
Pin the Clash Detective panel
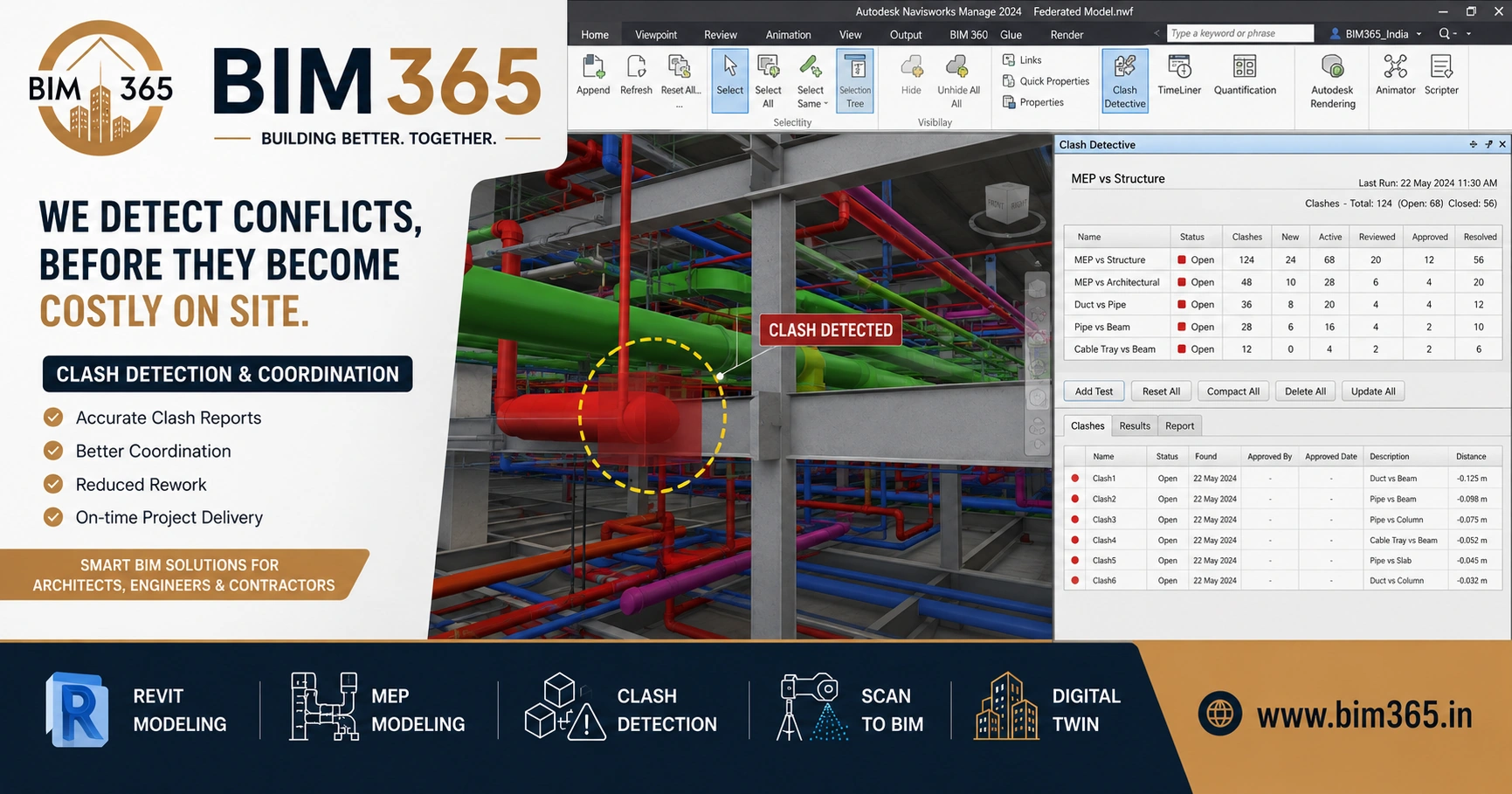1488,144
